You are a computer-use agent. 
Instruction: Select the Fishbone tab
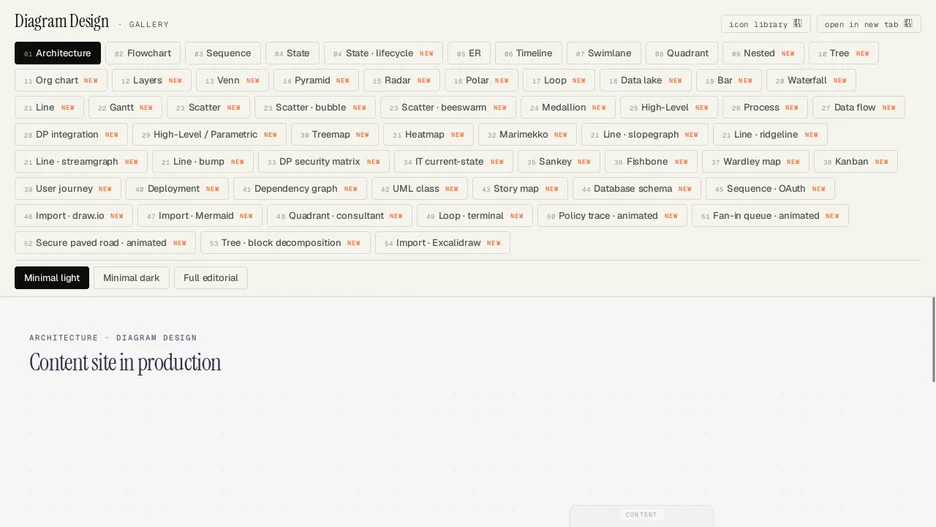click(x=651, y=162)
